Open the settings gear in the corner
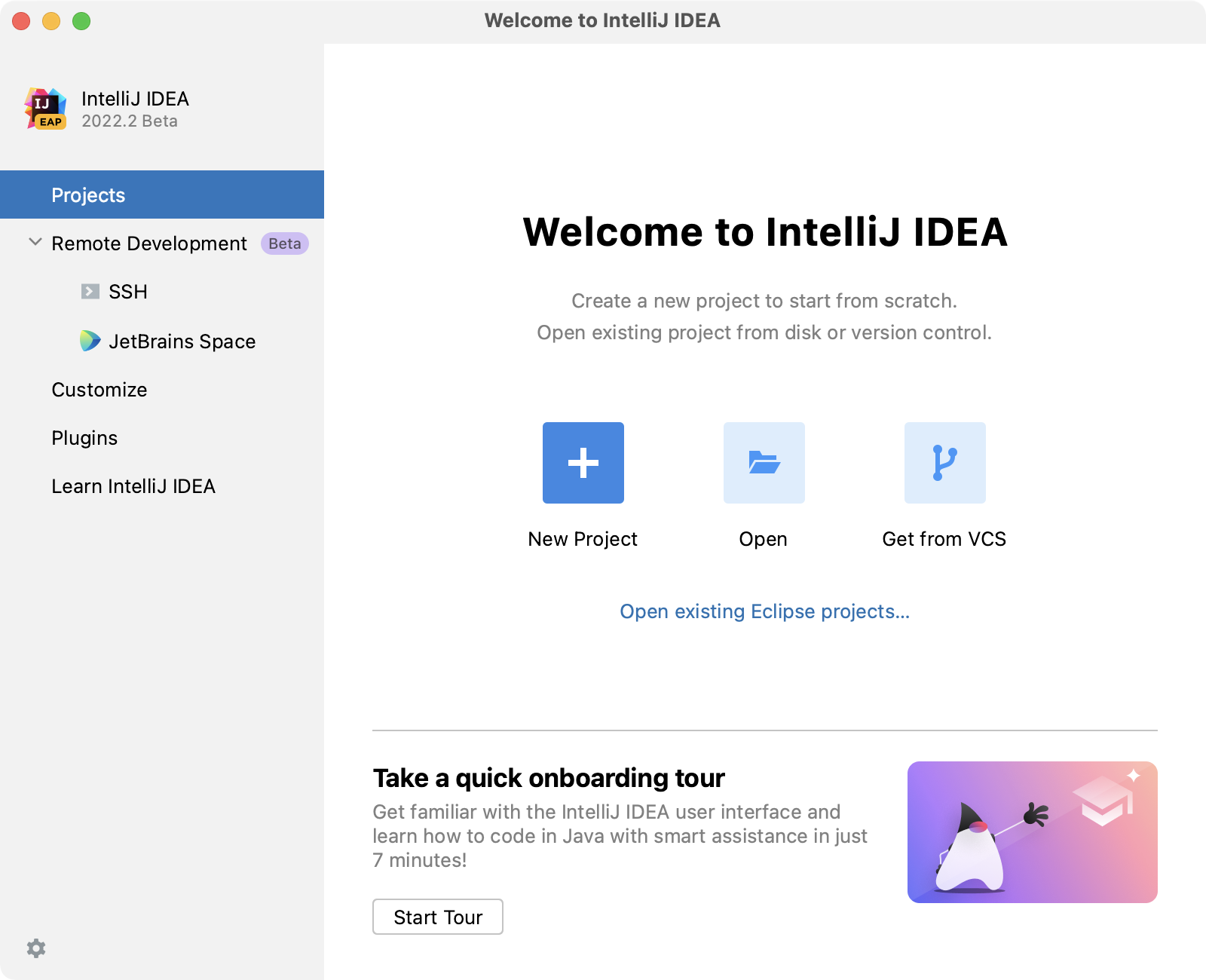The image size is (1206, 980). point(35,948)
